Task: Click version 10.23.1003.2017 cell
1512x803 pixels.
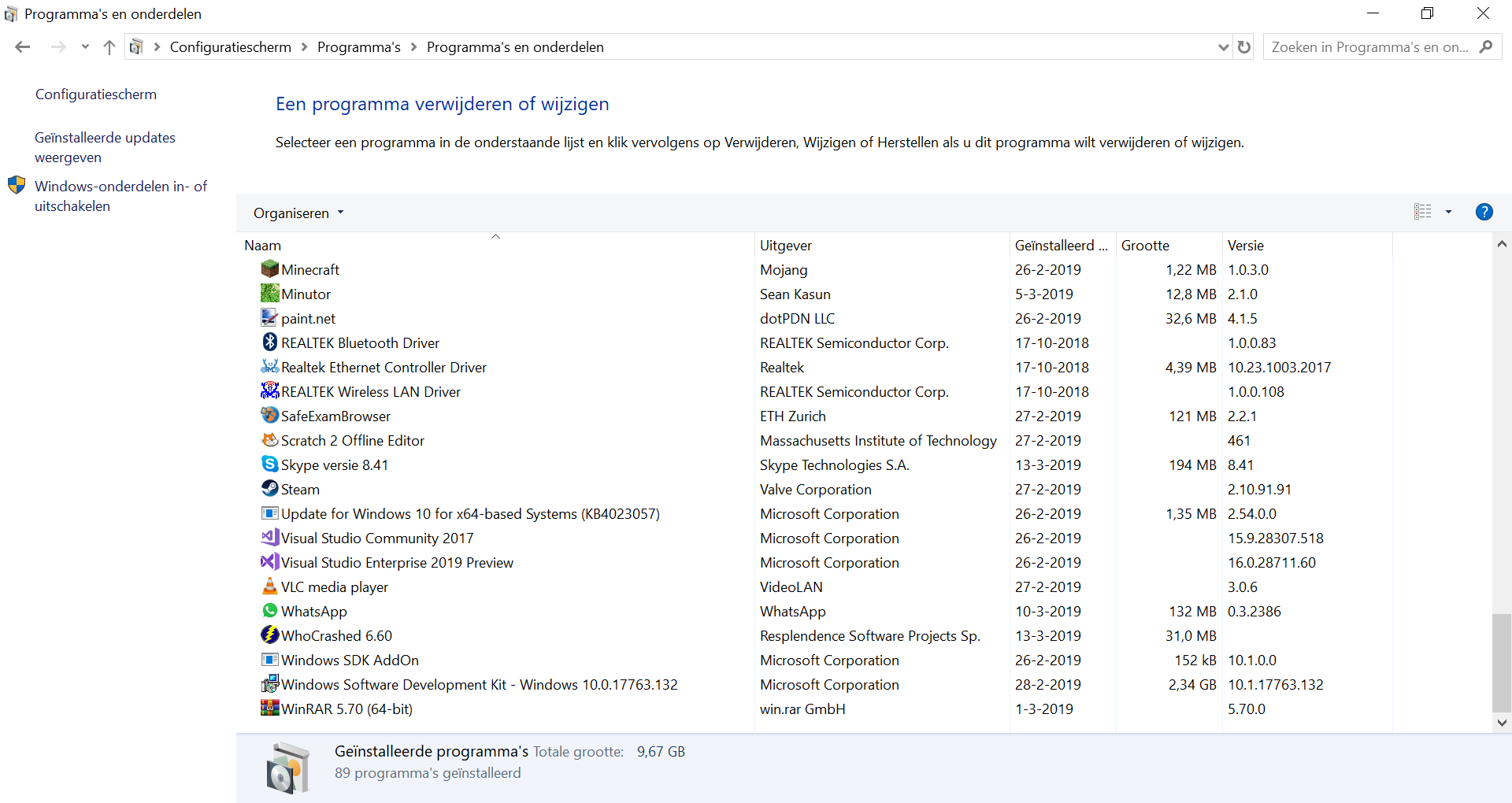Action: tap(1280, 368)
